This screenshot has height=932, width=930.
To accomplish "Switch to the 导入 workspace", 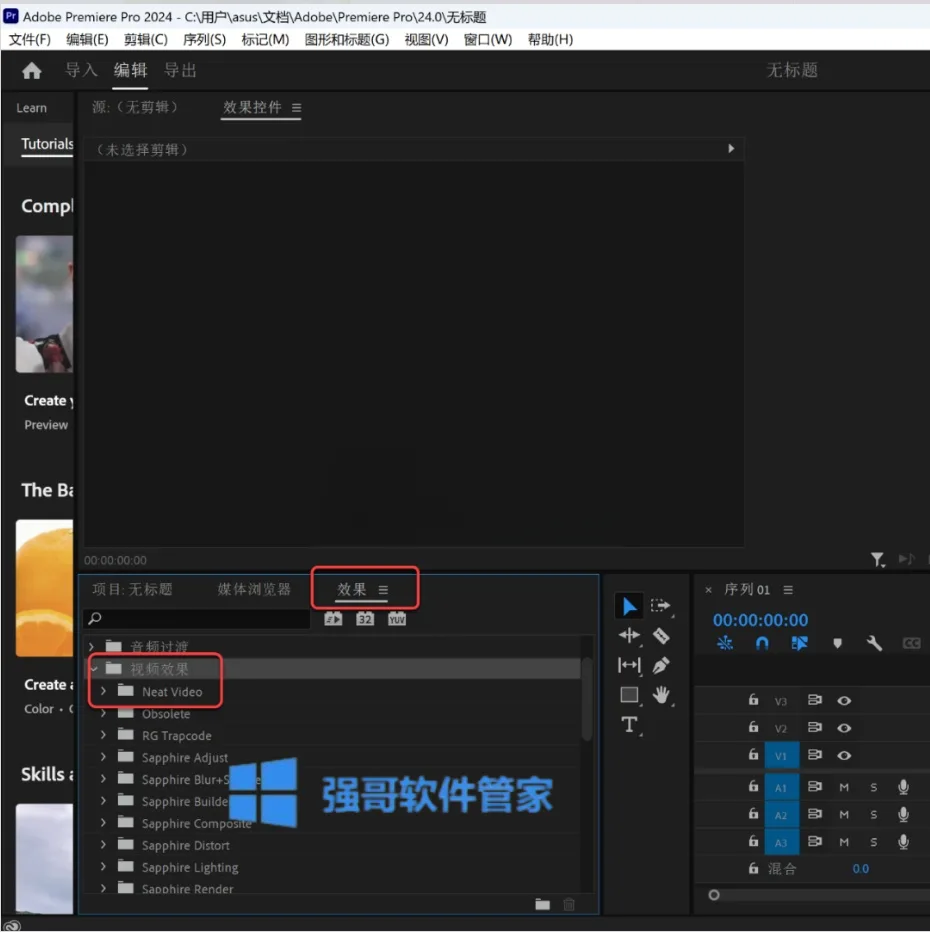I will point(81,70).
